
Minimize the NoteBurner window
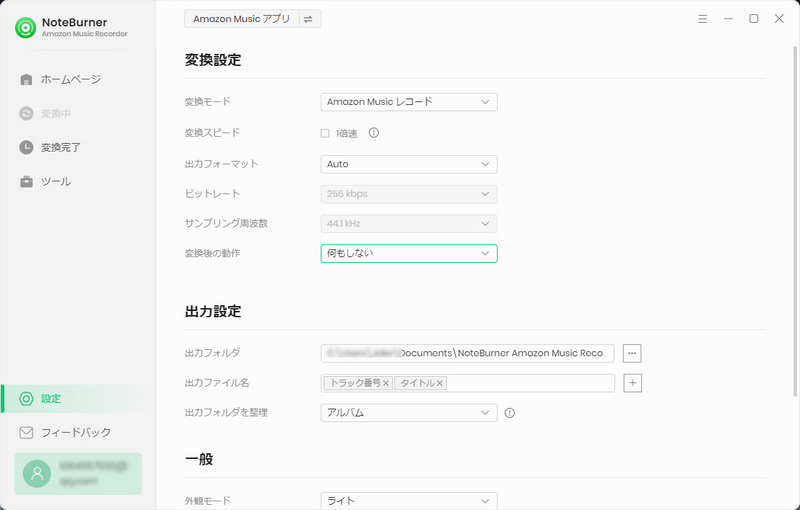(728, 19)
